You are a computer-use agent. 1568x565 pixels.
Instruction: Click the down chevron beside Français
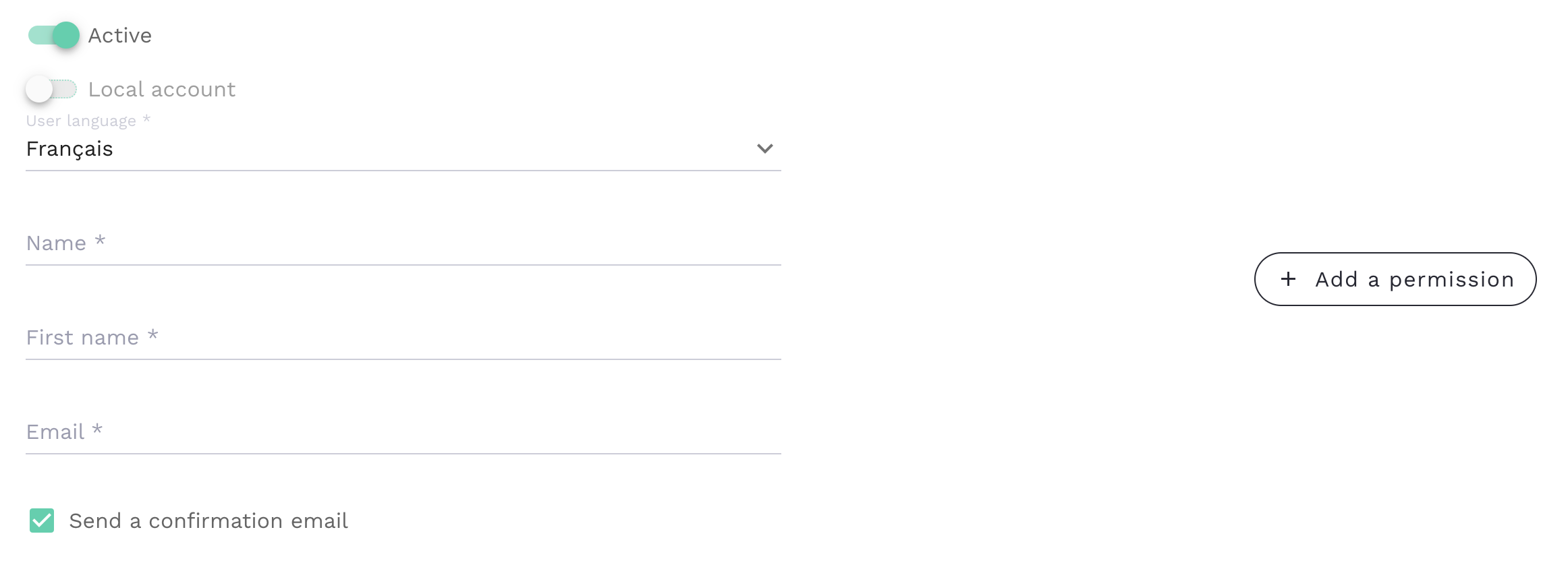[x=764, y=149]
